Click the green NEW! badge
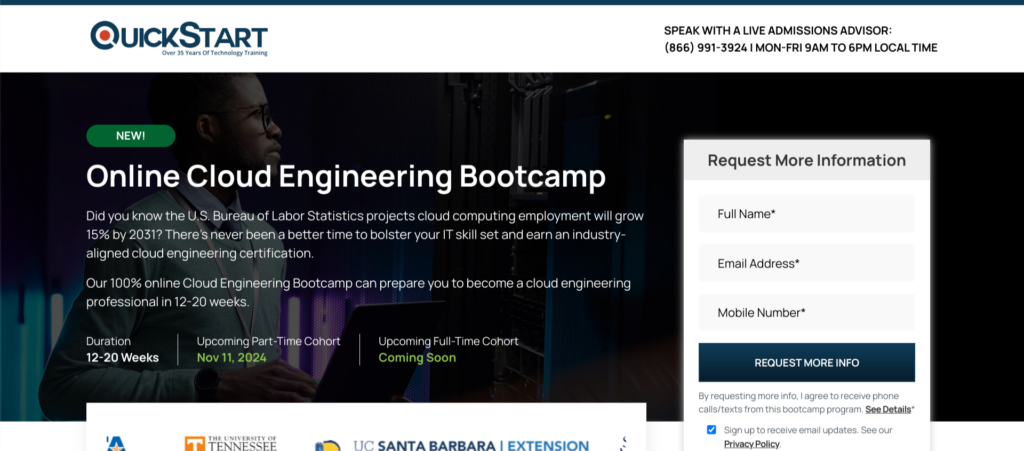This screenshot has width=1024, height=451. [131, 136]
